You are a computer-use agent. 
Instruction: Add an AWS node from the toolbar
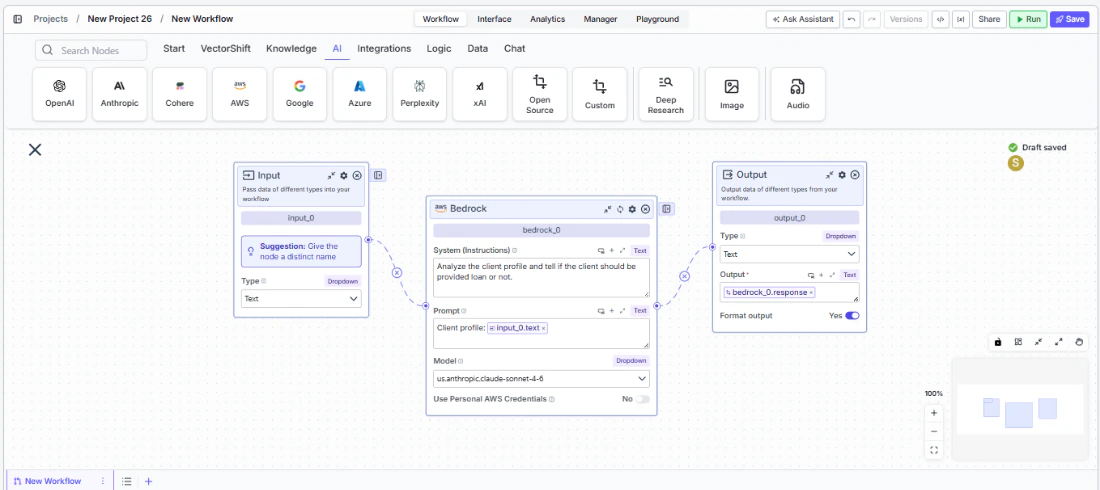240,94
